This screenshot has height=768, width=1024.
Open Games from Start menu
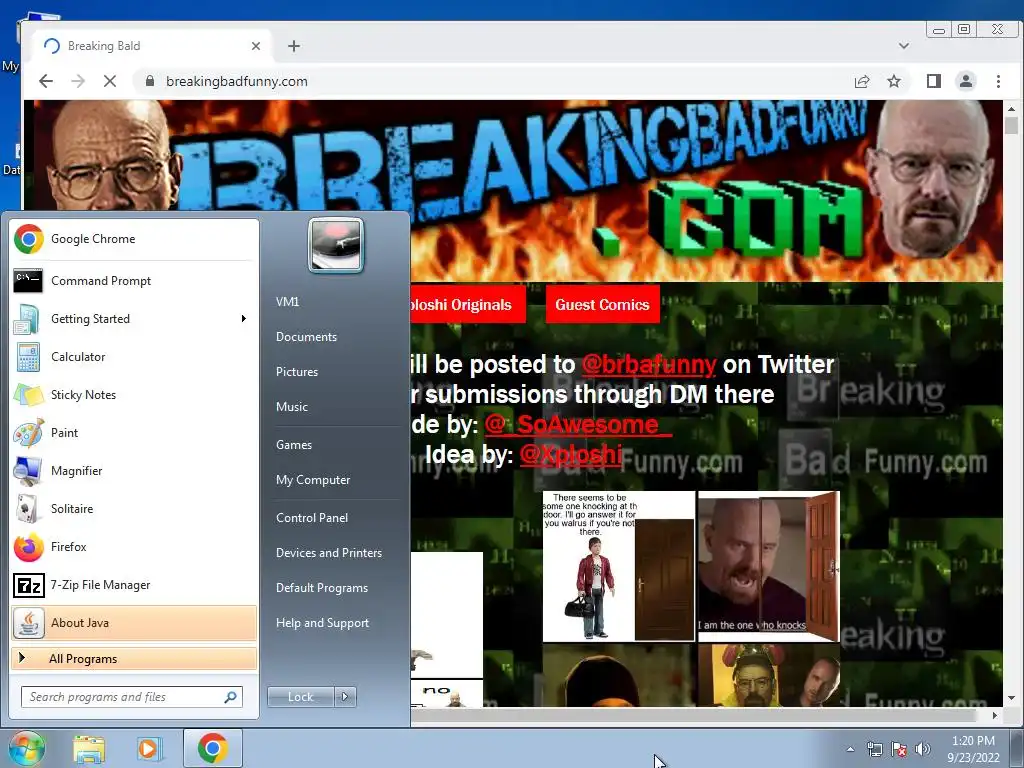coord(294,445)
